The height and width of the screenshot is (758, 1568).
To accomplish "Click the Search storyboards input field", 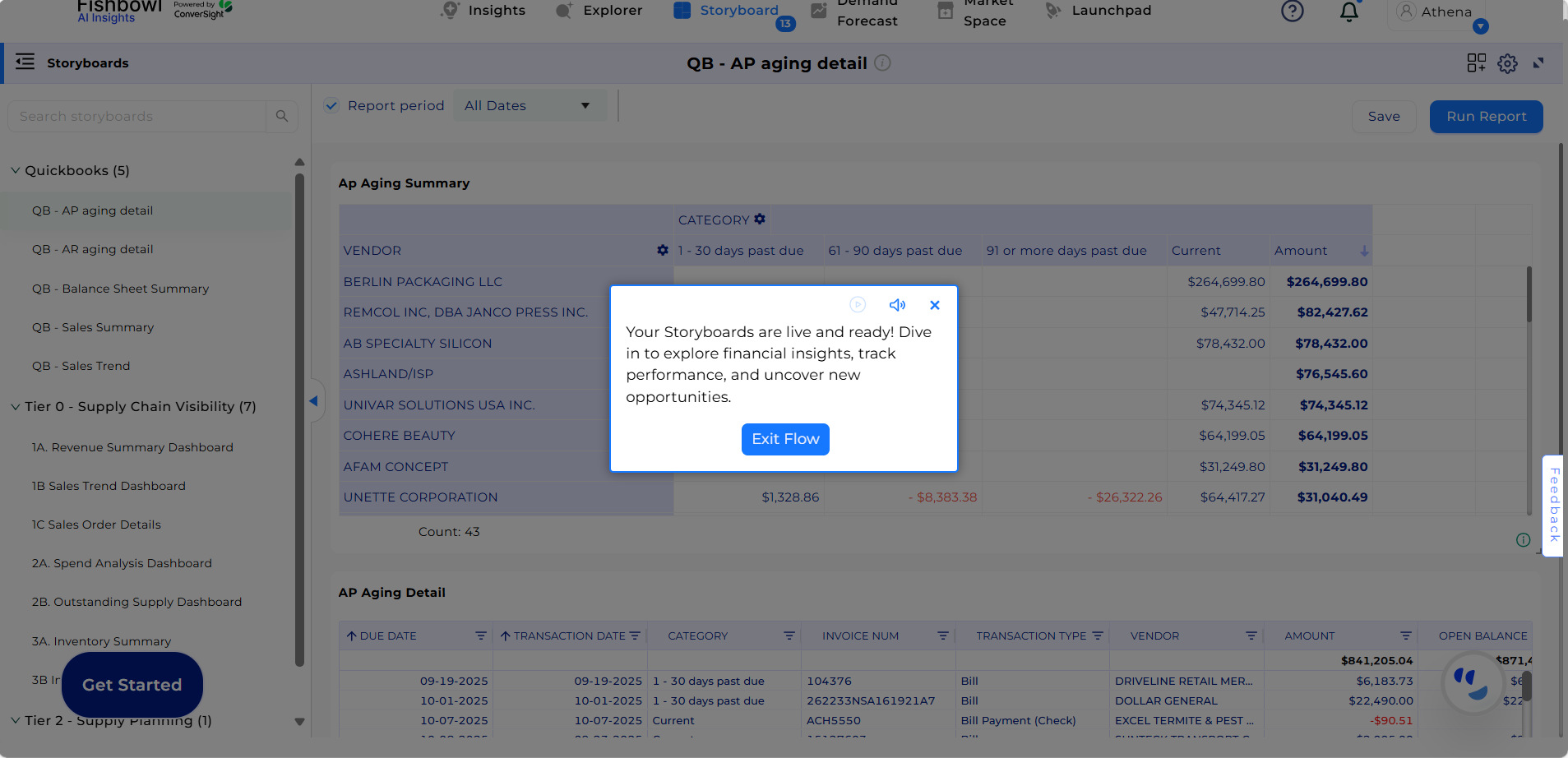I will coord(136,117).
